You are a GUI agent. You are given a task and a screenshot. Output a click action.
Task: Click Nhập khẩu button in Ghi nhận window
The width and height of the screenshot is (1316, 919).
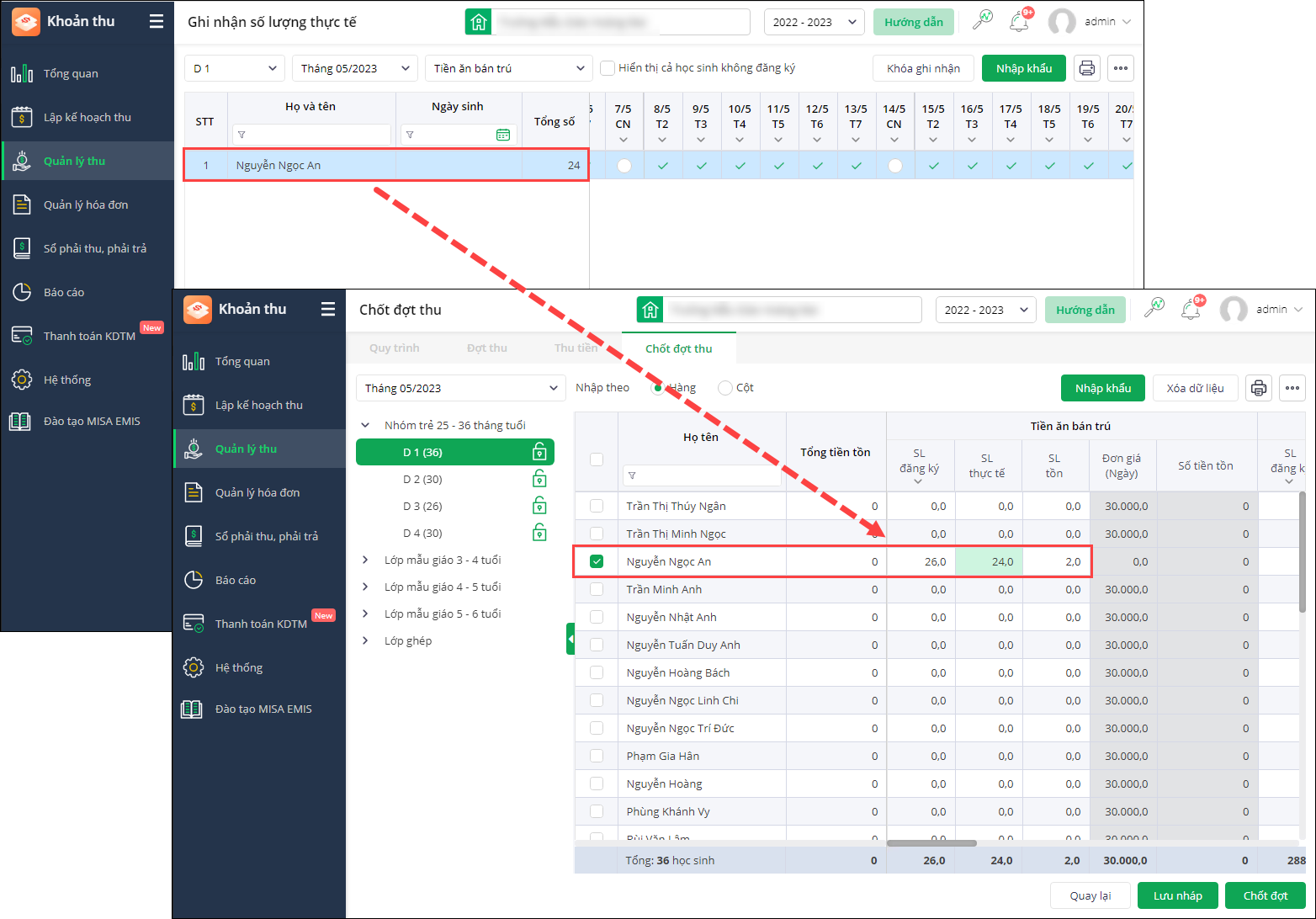(1024, 68)
